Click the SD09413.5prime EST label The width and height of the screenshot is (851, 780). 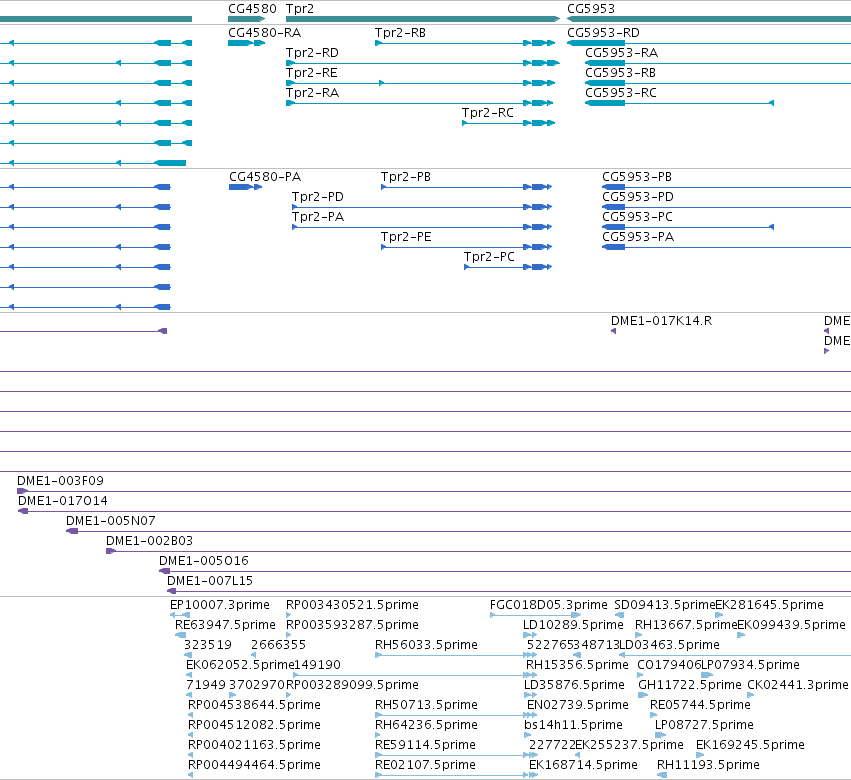point(665,605)
